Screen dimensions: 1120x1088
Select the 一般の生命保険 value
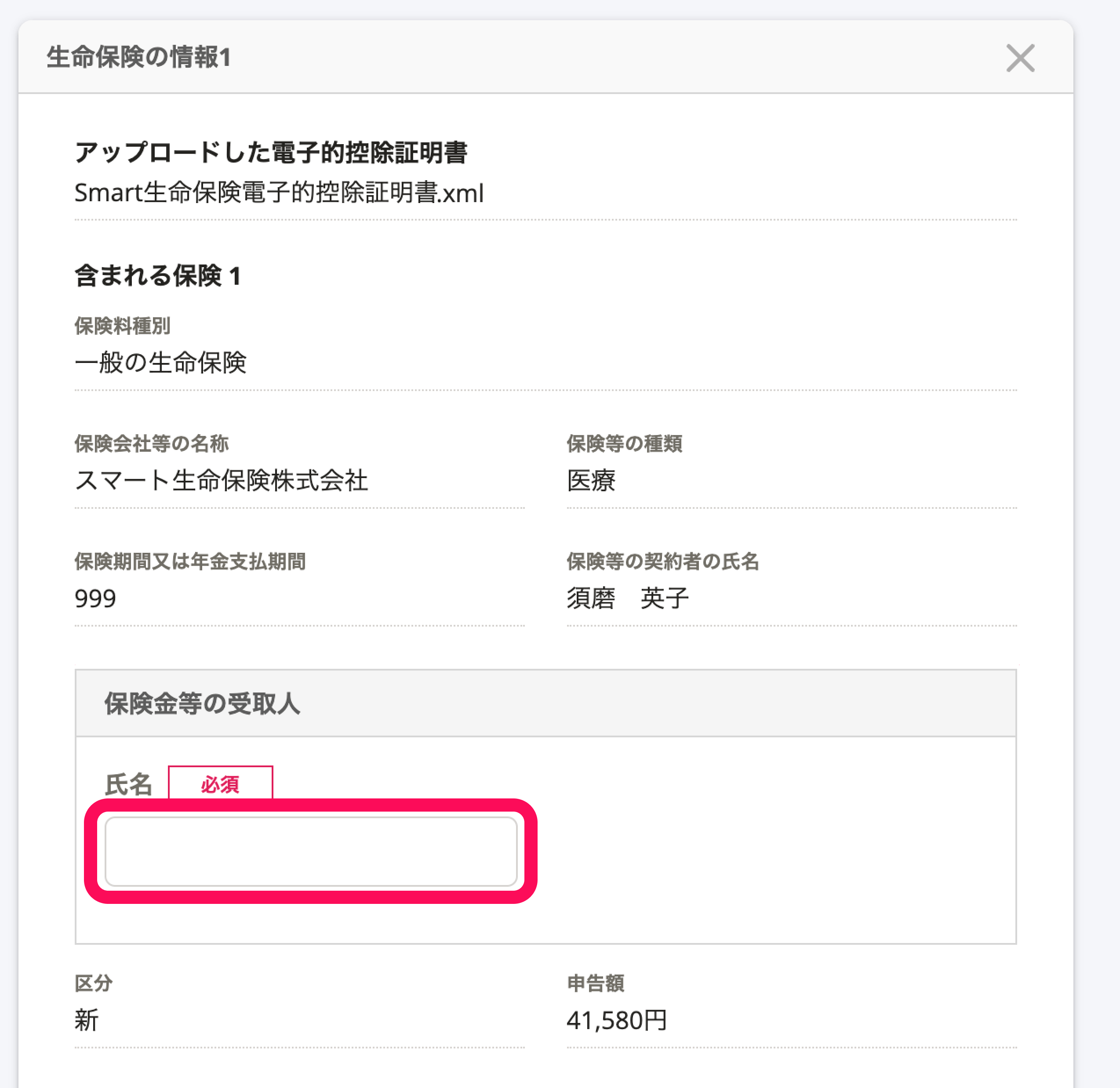coord(160,362)
